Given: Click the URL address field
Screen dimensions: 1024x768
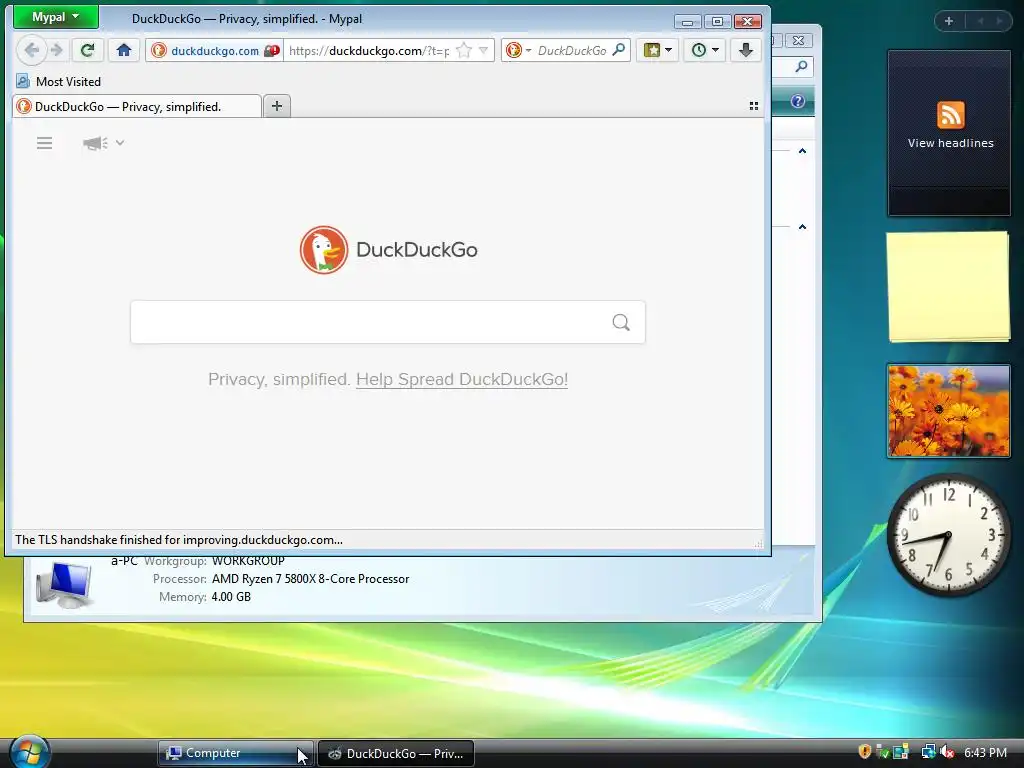Looking at the screenshot, I should tap(369, 50).
